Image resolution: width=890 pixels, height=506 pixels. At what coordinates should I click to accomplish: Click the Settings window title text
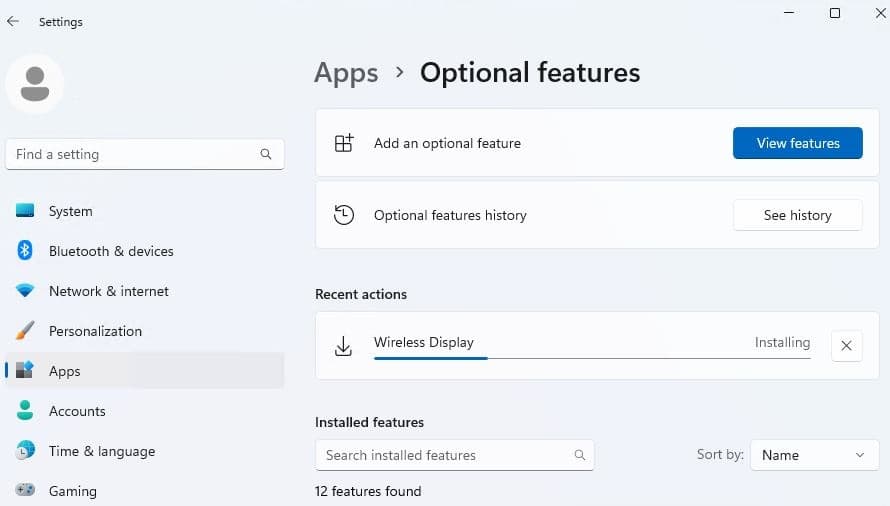coord(61,22)
